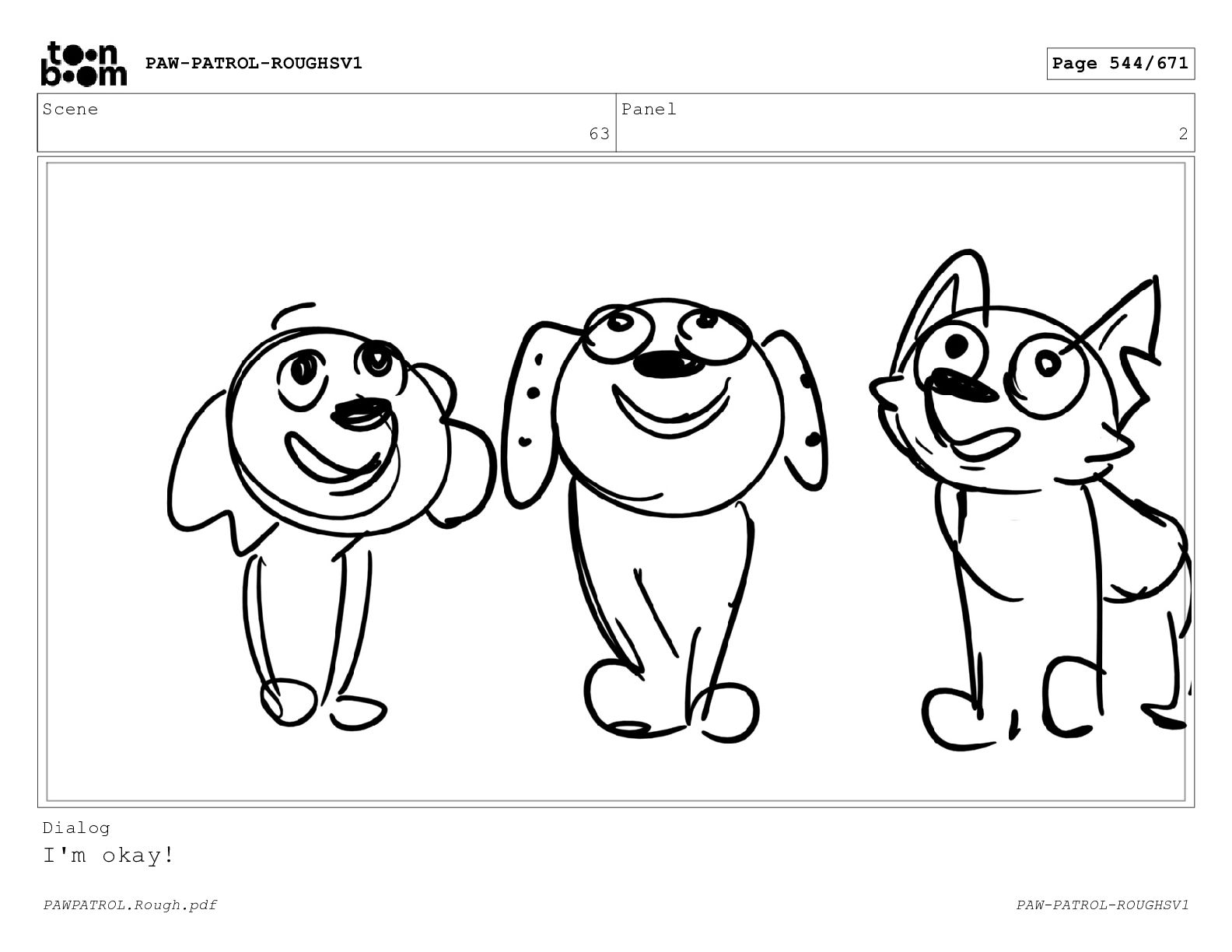Click the Dialog label

click(76, 828)
